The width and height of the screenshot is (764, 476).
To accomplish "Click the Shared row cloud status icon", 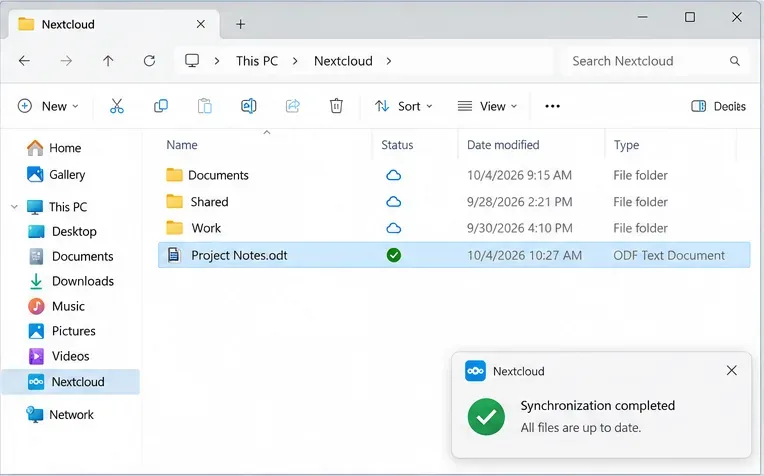I will (394, 202).
